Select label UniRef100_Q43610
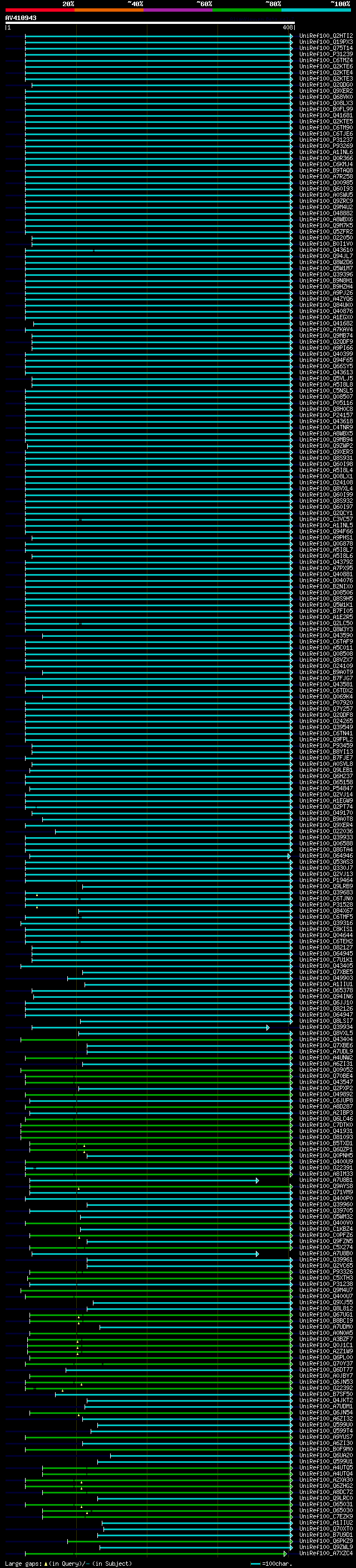Viewport: 356px width, 1568px height. coord(326,250)
